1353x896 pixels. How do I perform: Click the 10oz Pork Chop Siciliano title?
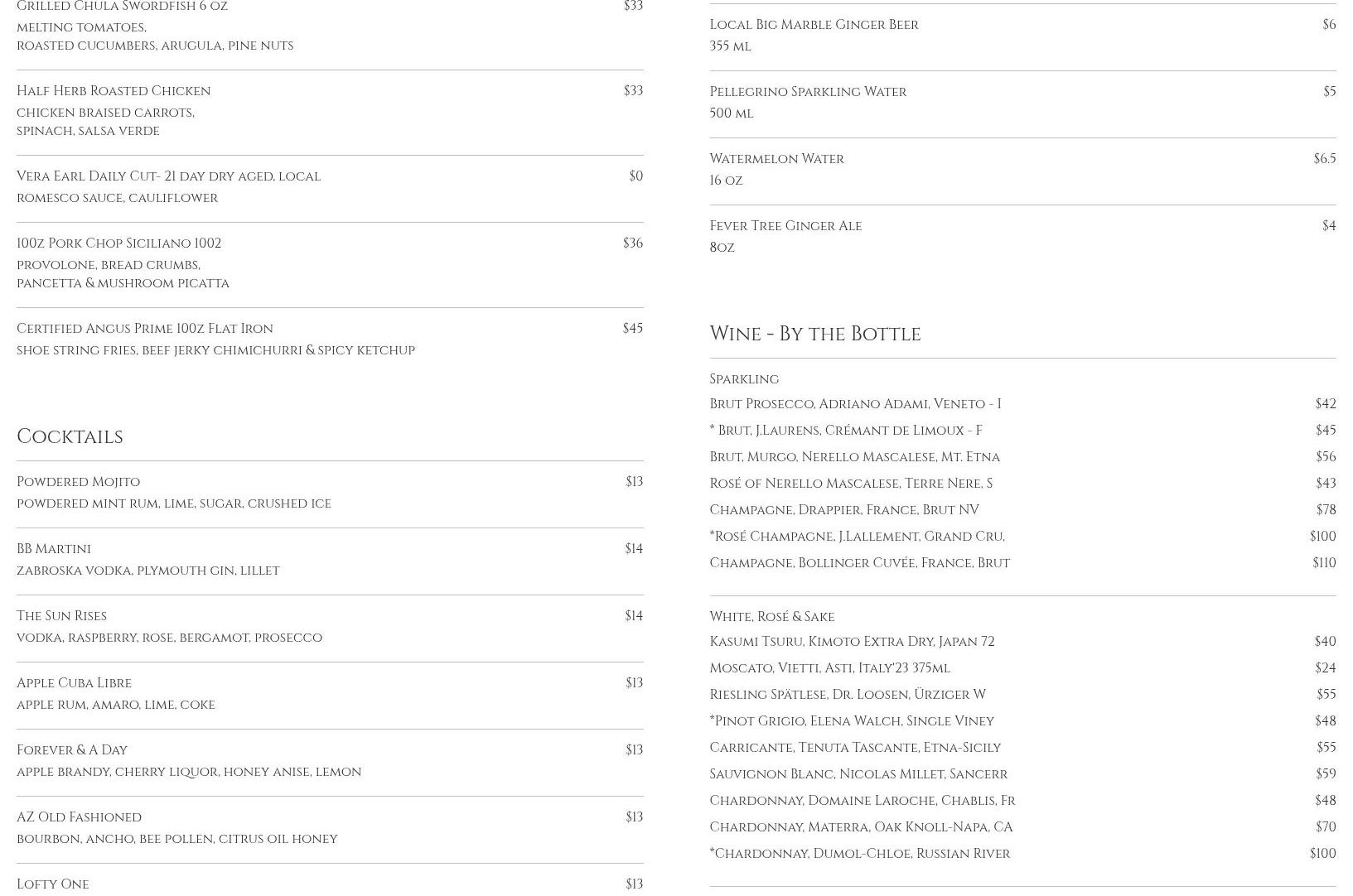(118, 243)
